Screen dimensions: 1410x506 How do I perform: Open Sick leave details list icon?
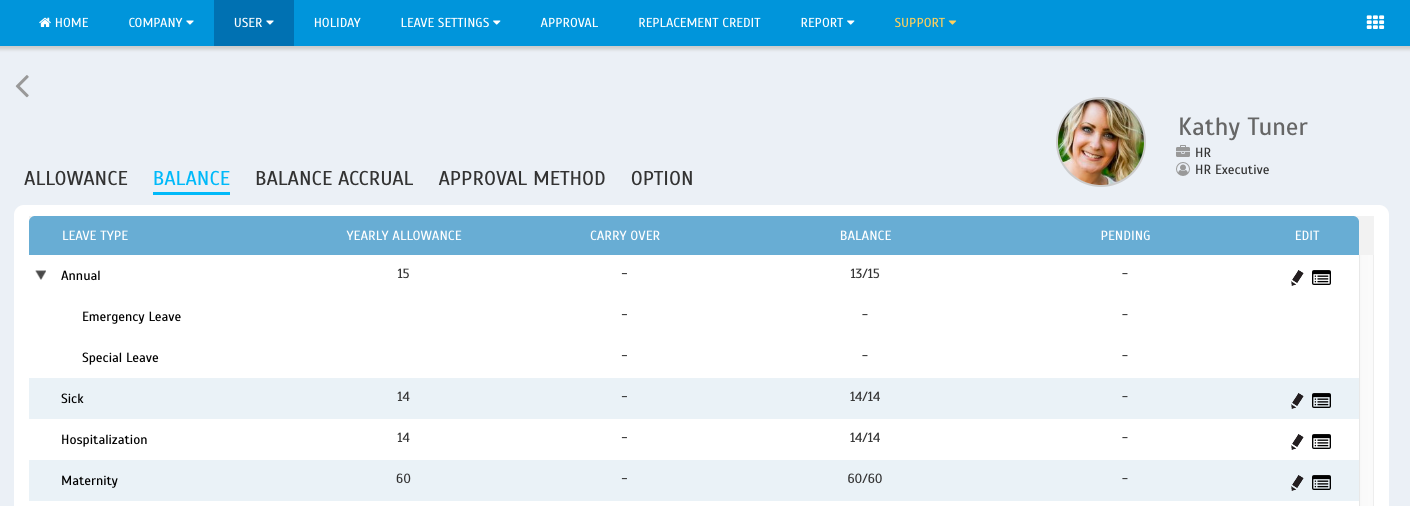tap(1321, 401)
